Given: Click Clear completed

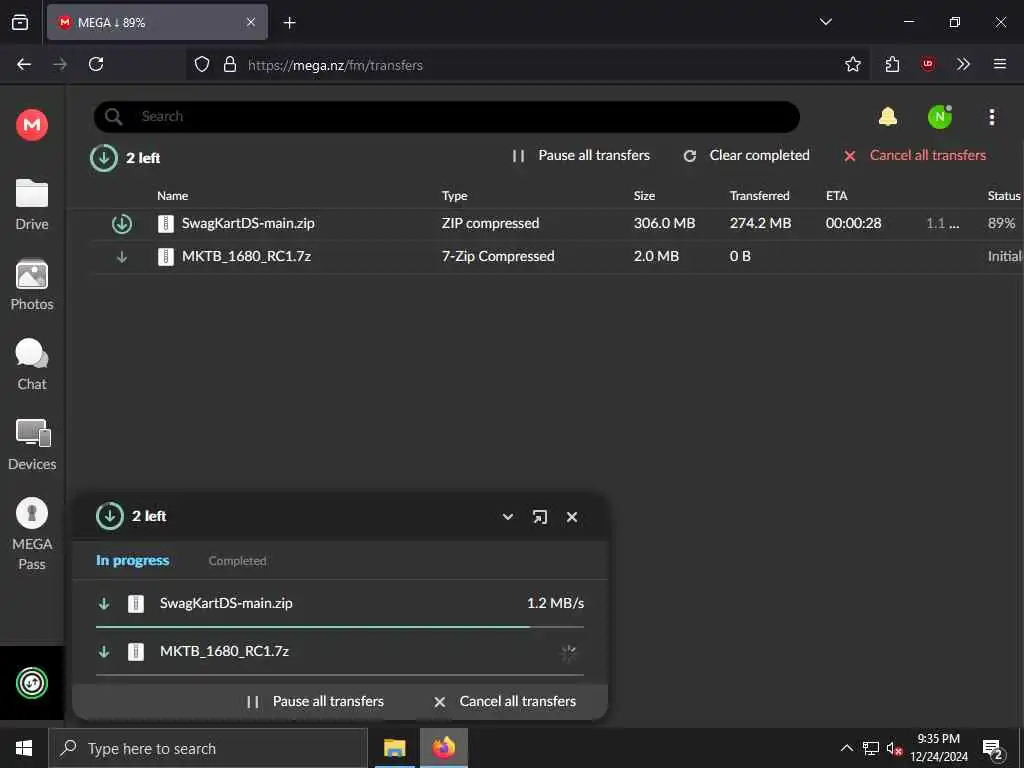Looking at the screenshot, I should pyautogui.click(x=746, y=155).
